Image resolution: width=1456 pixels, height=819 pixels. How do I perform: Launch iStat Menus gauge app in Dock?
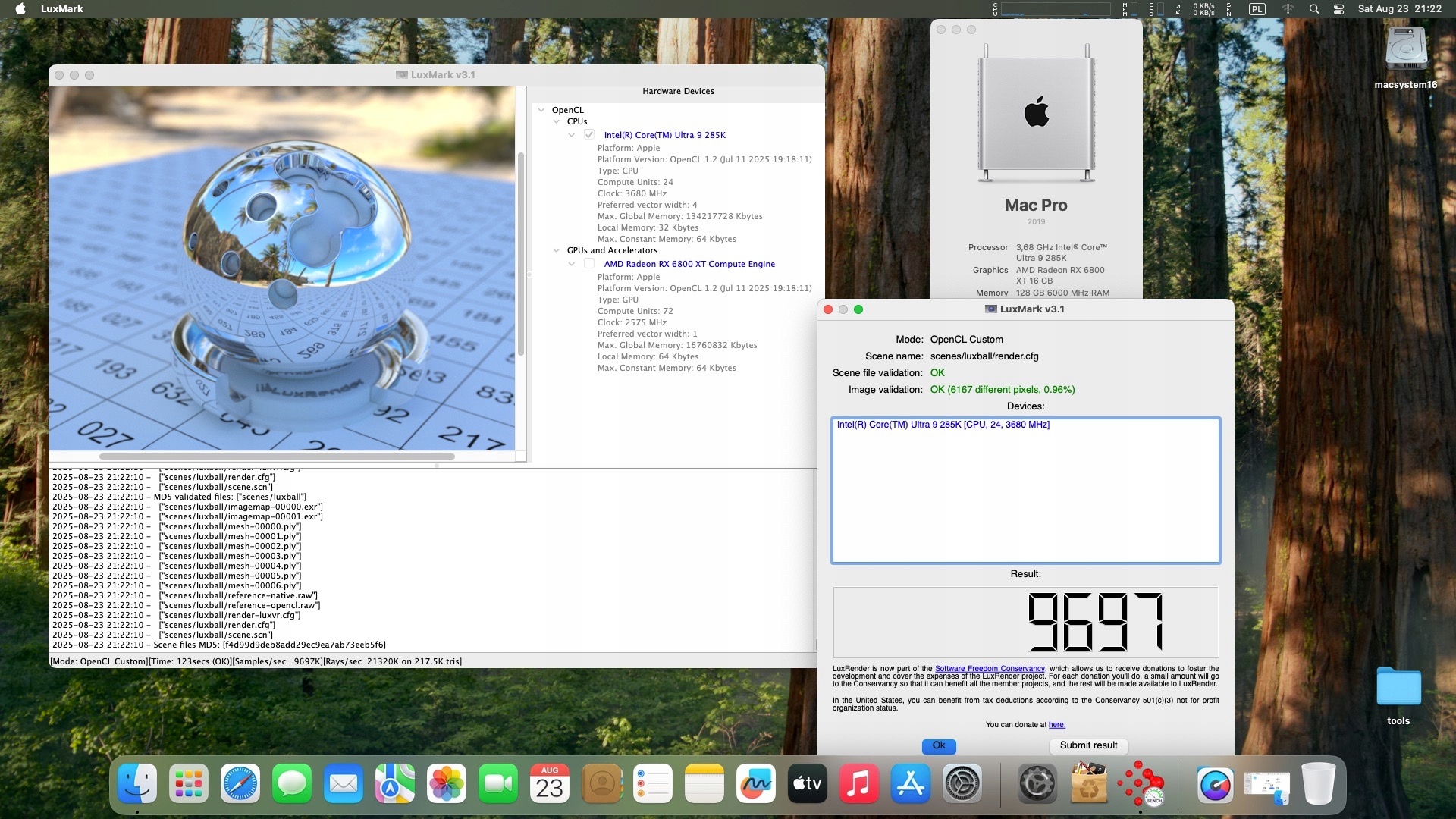pos(1215,783)
